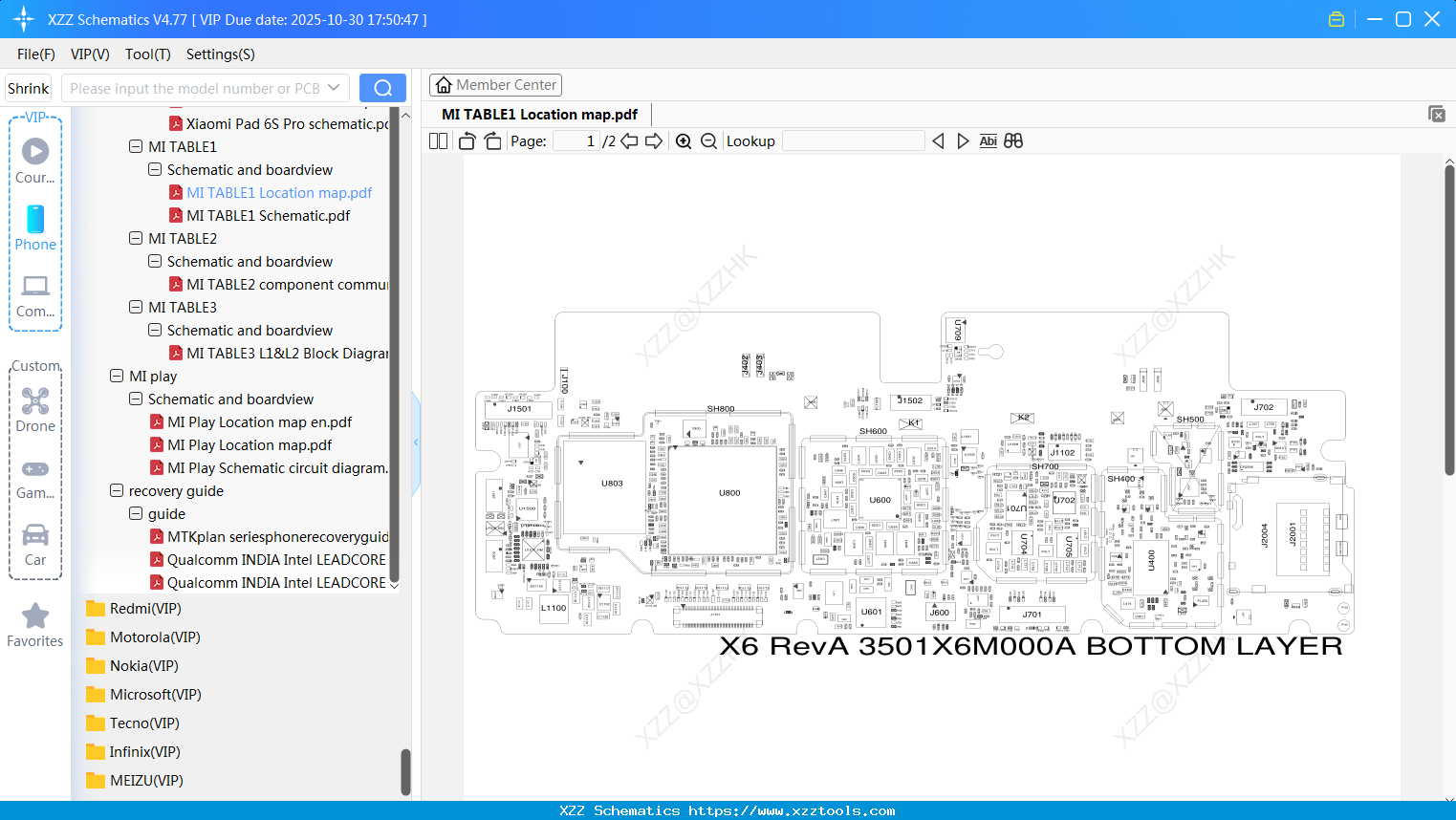The image size is (1456, 820).
Task: Rotate the PDF page counterclockwise
Action: coord(466,140)
